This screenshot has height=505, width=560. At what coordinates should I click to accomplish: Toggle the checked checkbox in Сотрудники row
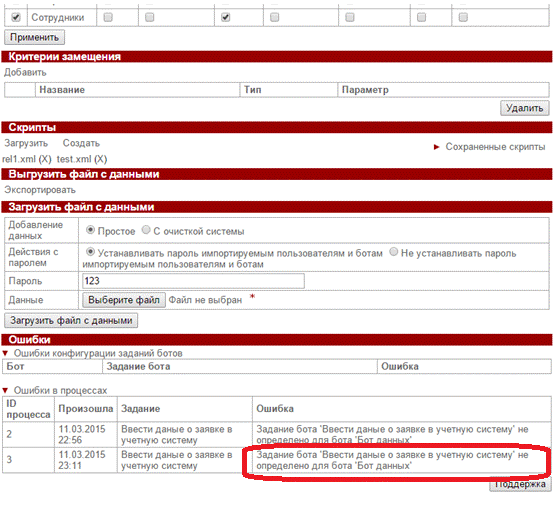click(x=225, y=17)
